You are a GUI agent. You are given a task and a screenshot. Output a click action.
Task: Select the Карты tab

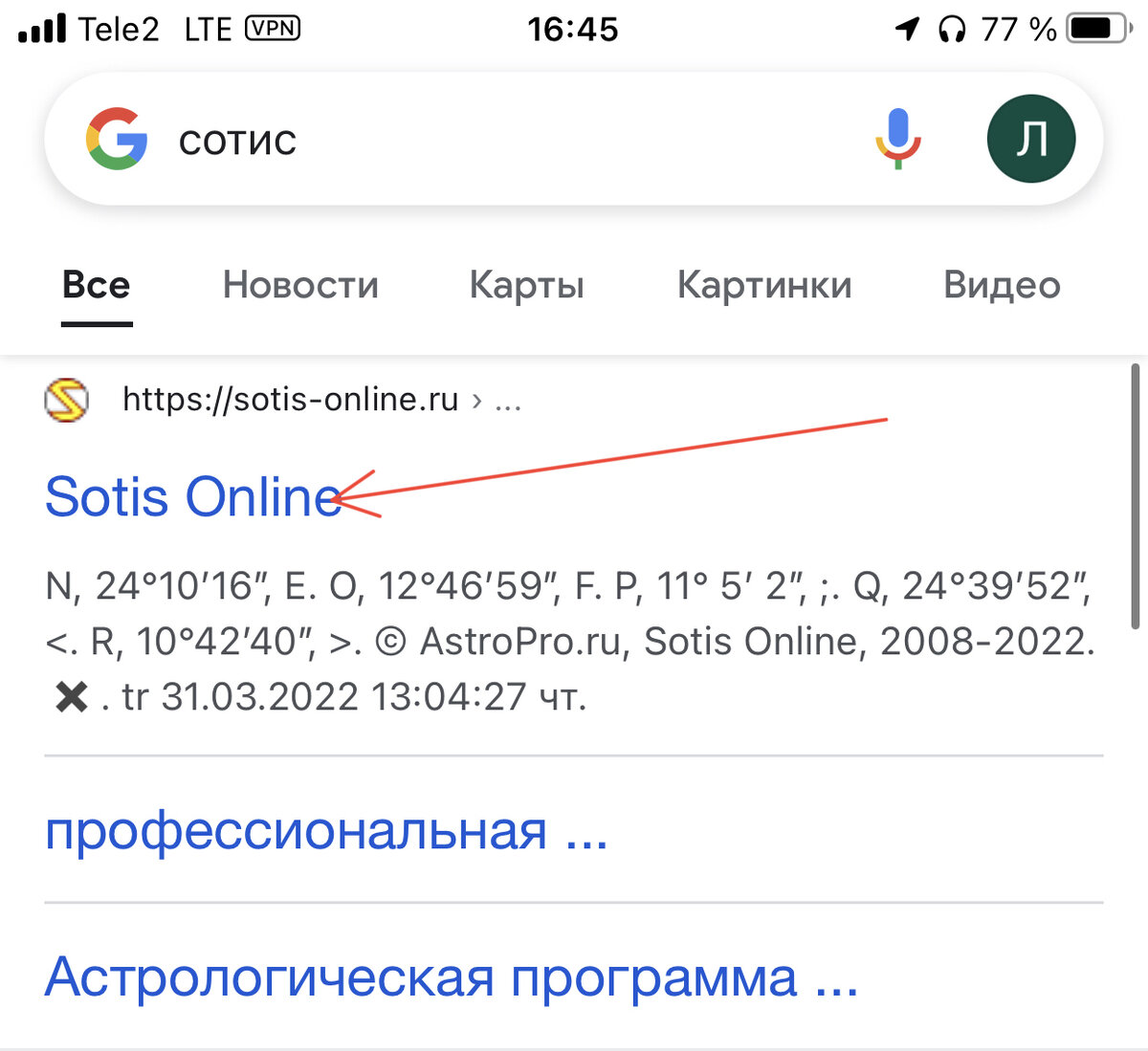tap(527, 285)
